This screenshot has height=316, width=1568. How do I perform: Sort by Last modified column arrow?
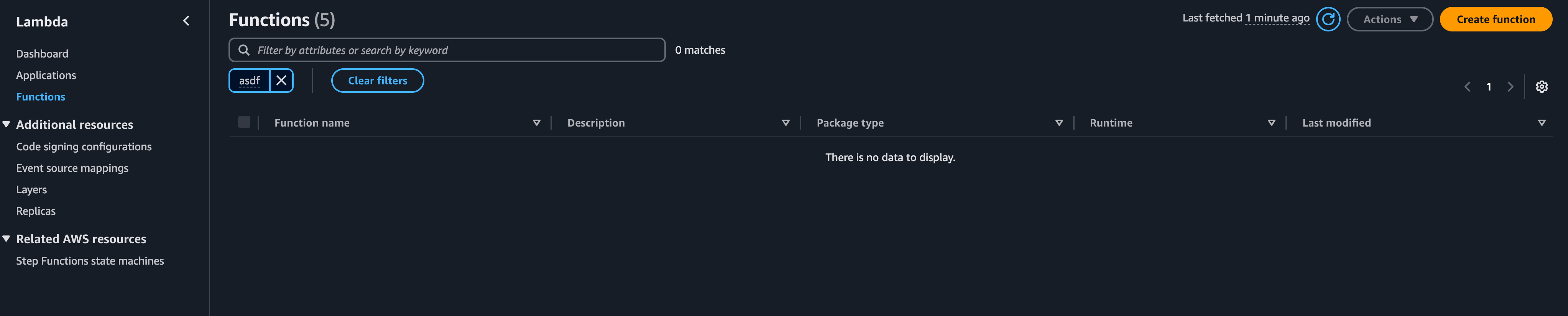[x=1541, y=123]
